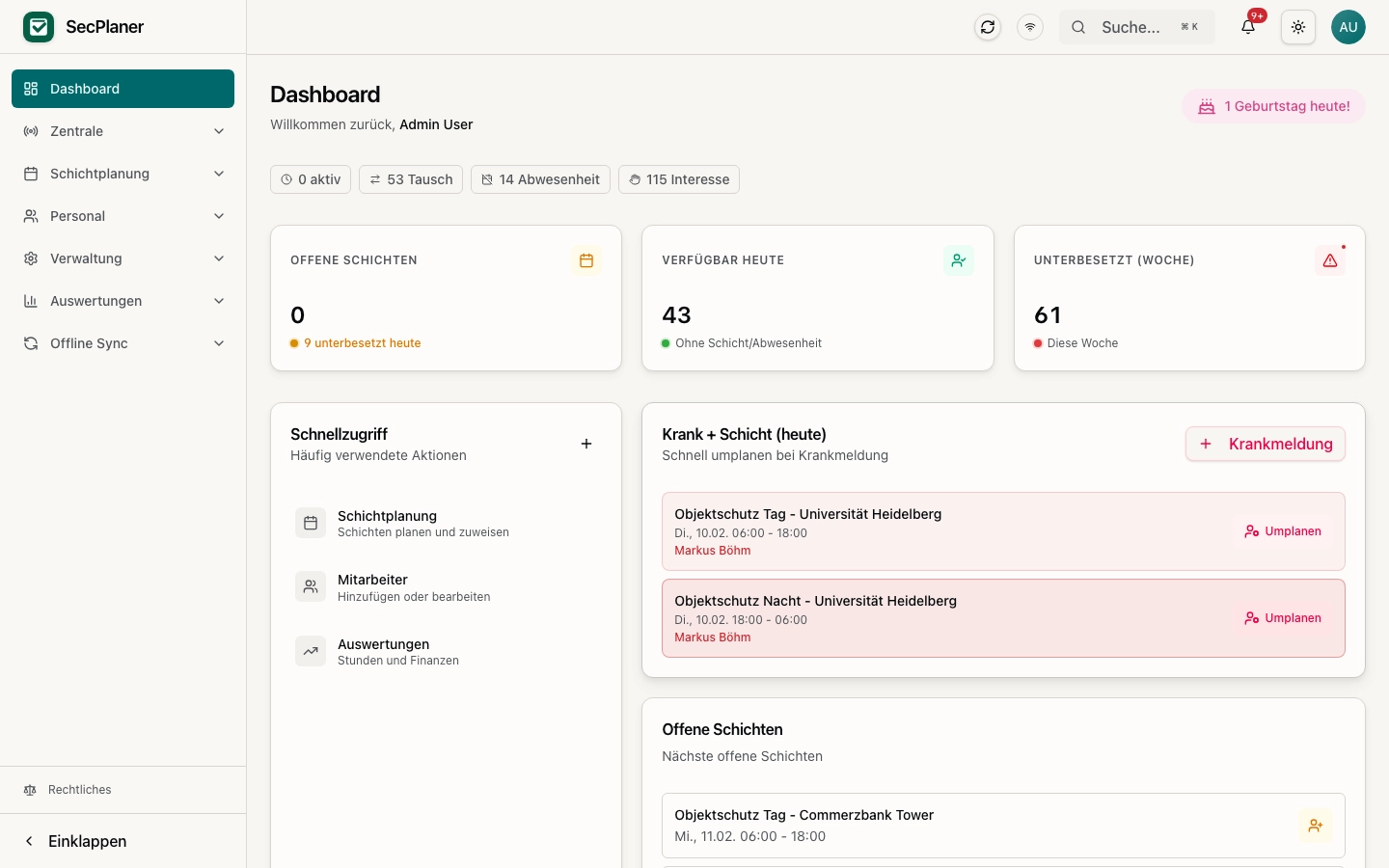Open the Rechtliches link at sidebar bottom
The width and height of the screenshot is (1389, 868).
[x=79, y=790]
